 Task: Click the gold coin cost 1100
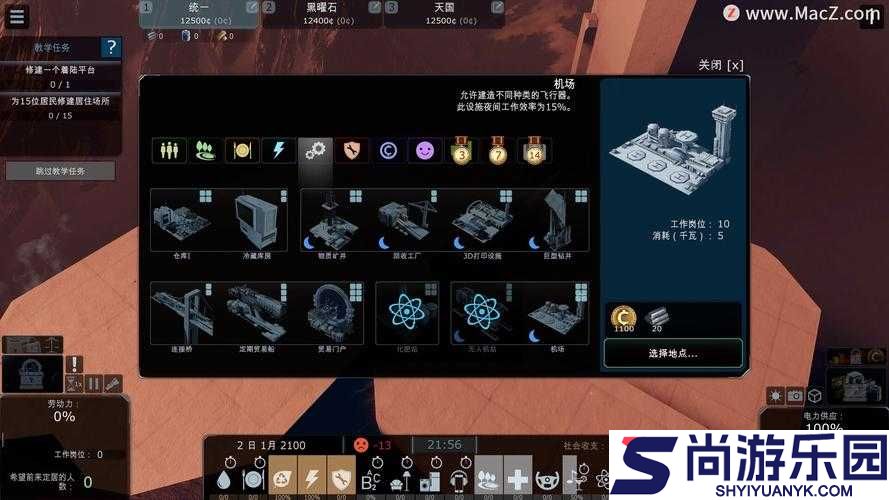point(624,319)
